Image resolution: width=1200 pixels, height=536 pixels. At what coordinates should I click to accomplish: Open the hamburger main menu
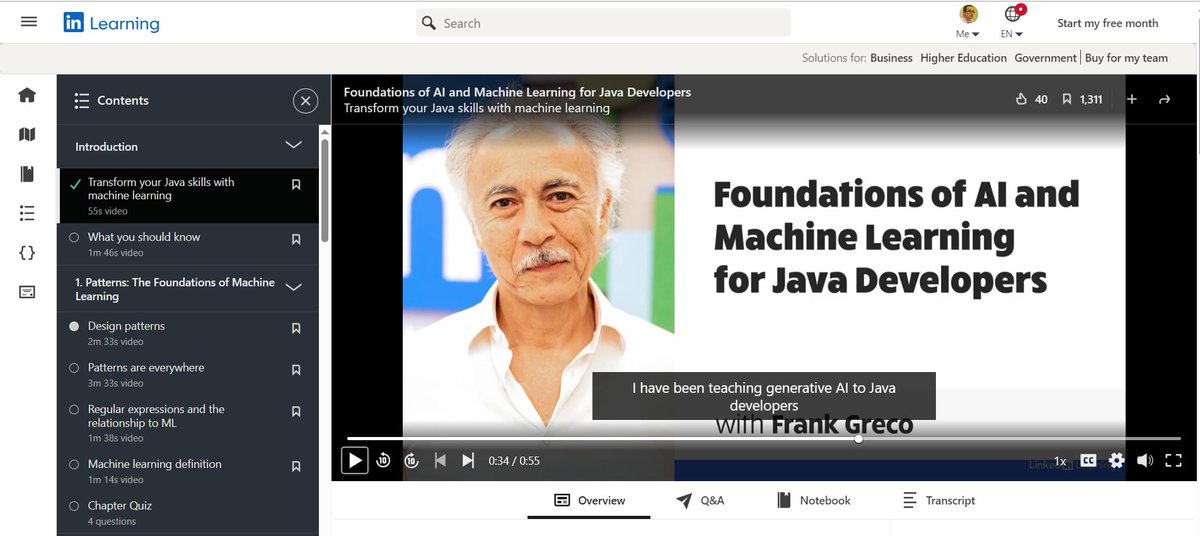[x=29, y=21]
